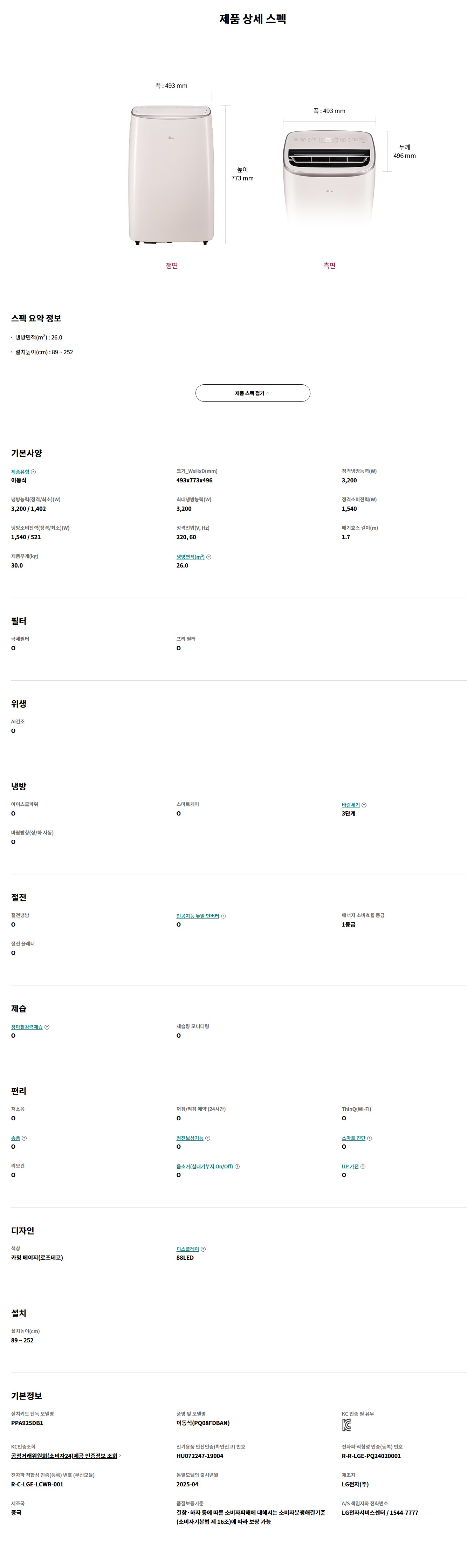Image resolution: width=467 pixels, height=1568 pixels.
Task: Click the info icon beside 정전보상기능
Action: point(208,1138)
